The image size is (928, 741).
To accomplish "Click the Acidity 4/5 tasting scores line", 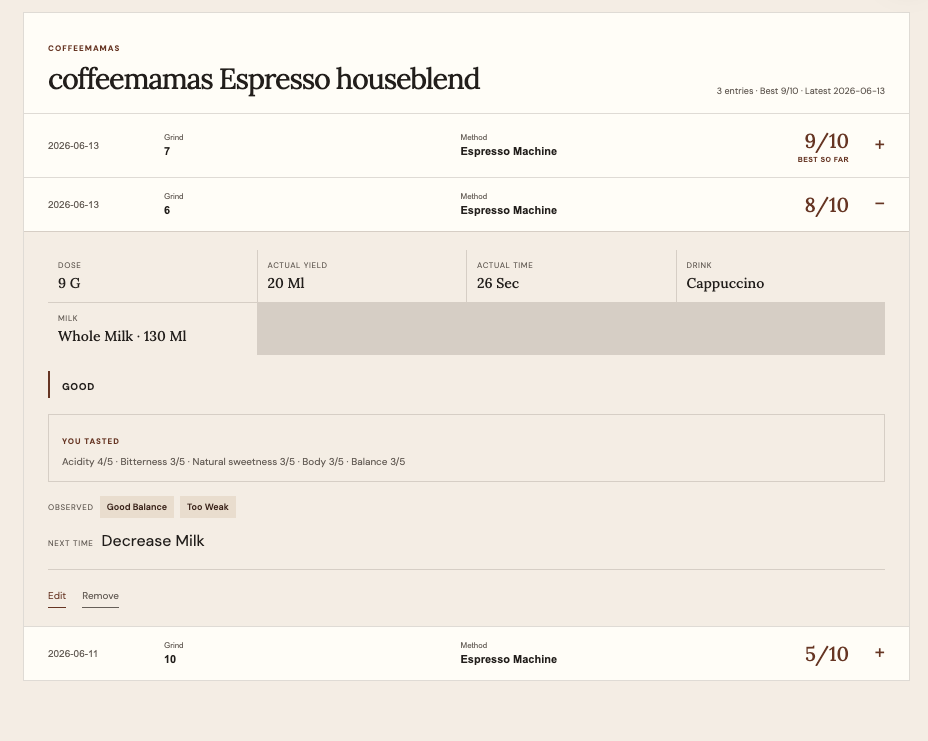I will (234, 462).
